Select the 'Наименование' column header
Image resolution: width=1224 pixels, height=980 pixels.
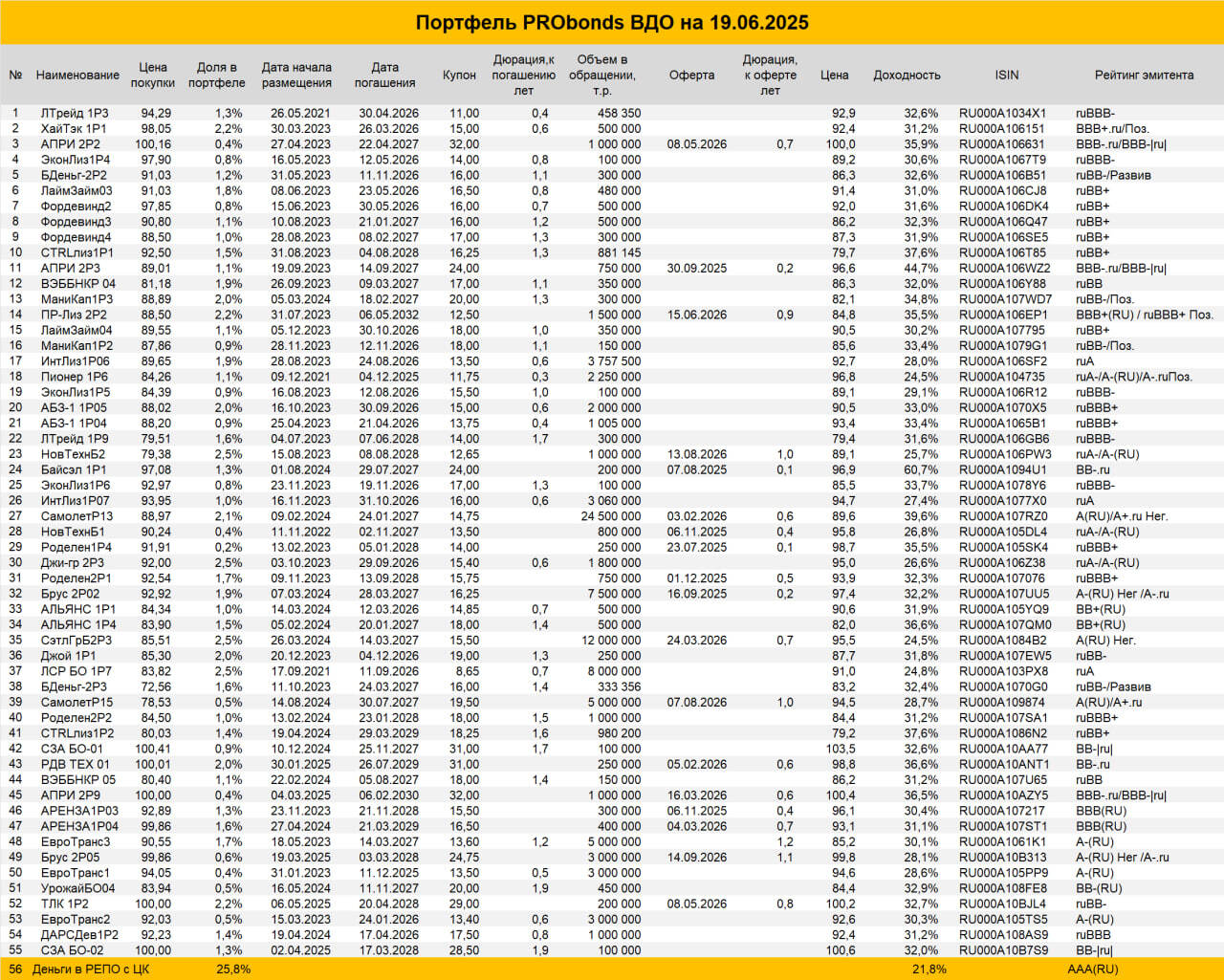click(77, 76)
